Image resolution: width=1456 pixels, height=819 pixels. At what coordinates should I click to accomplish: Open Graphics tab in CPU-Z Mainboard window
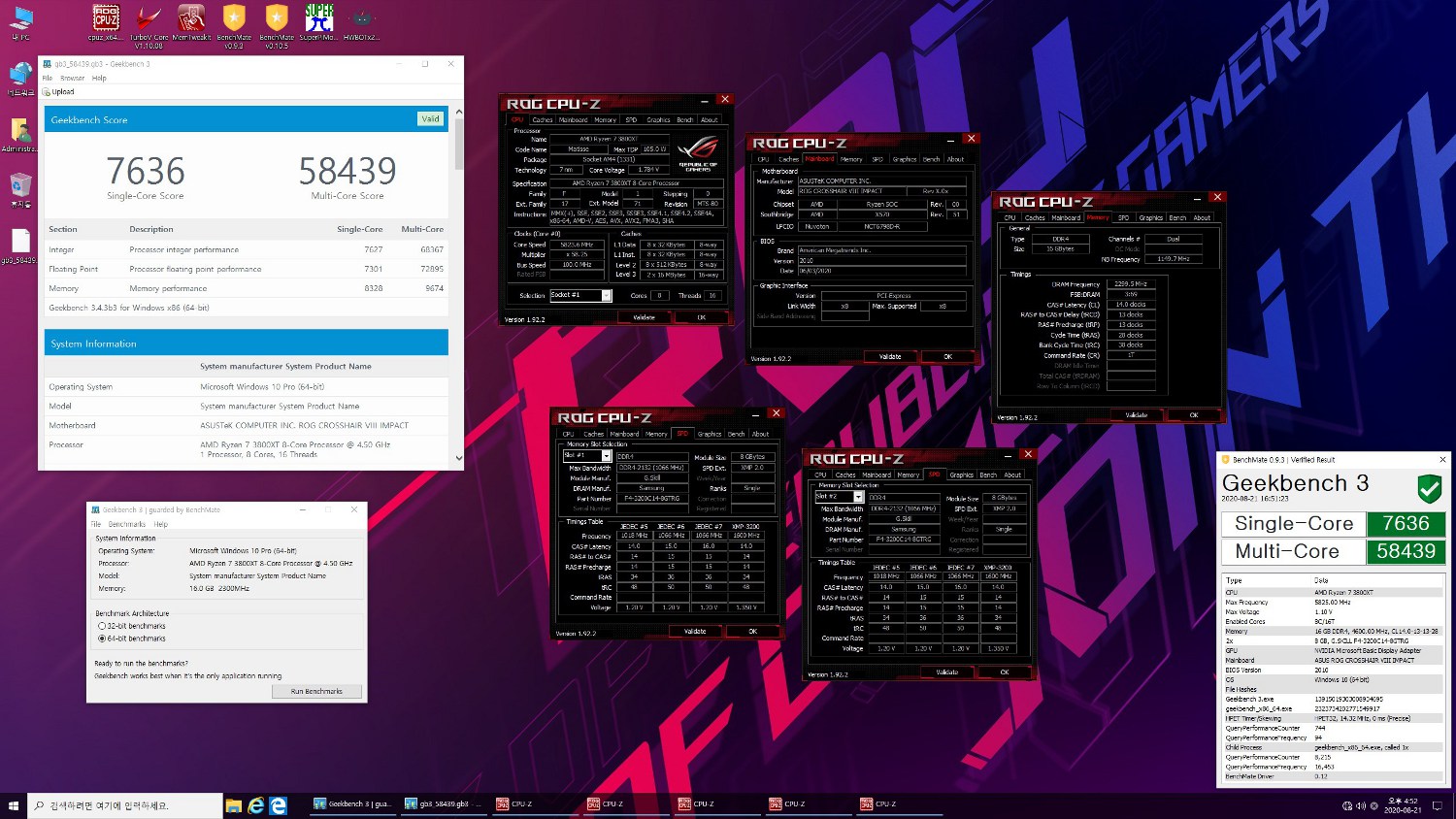click(905, 159)
